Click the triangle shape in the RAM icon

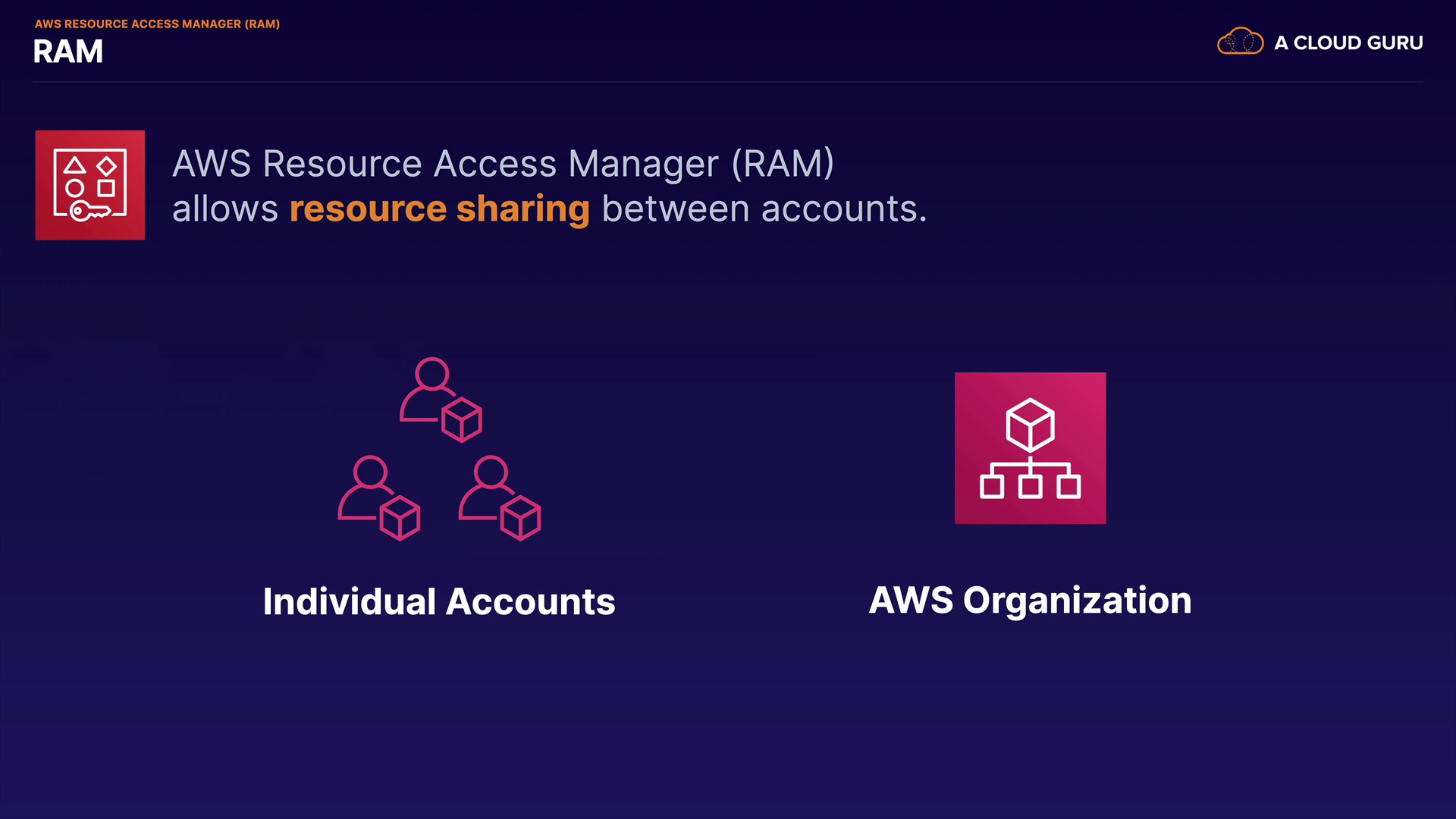point(74,165)
